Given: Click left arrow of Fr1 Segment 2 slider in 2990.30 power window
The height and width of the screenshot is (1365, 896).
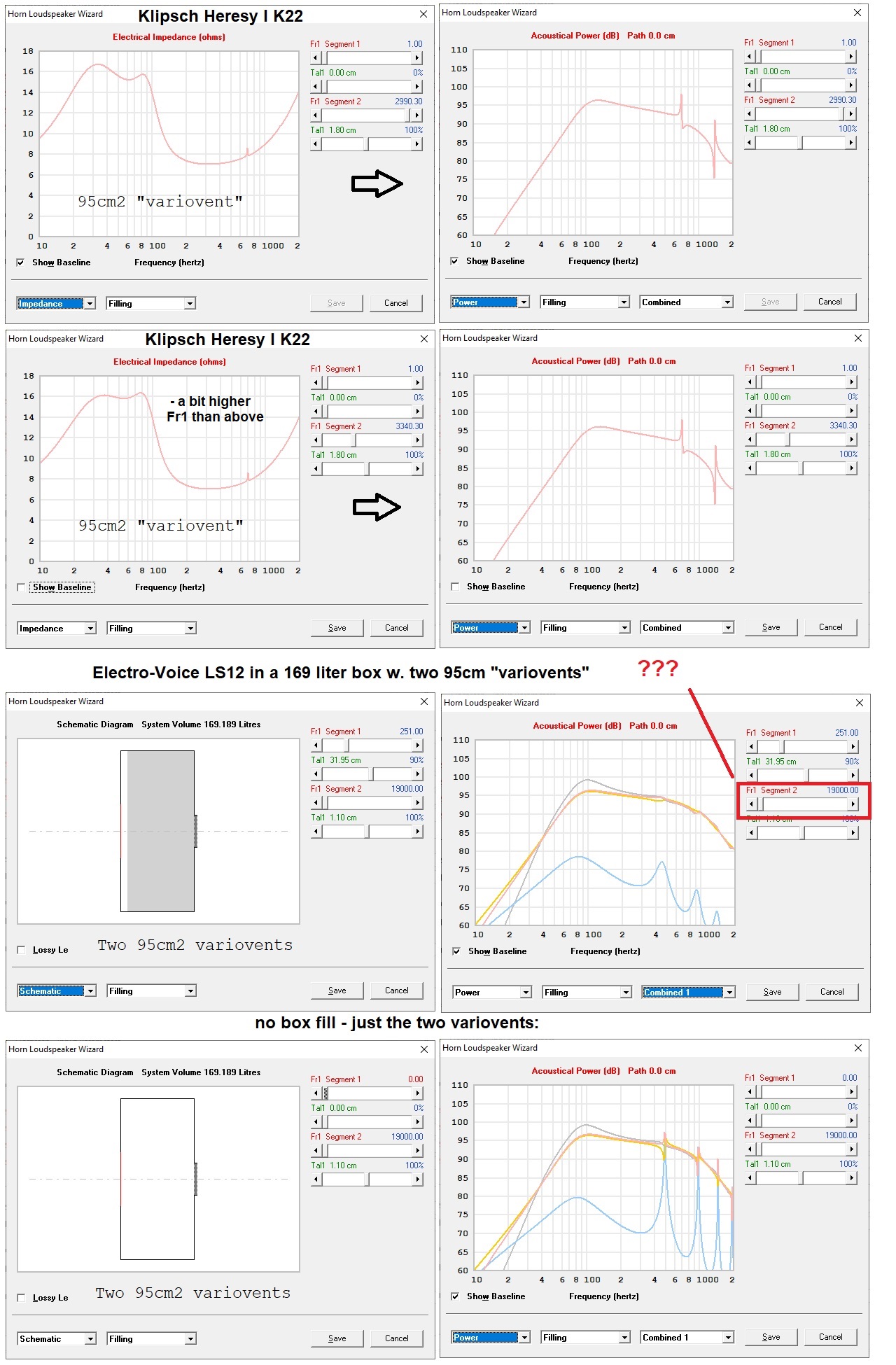Looking at the screenshot, I should 750,114.
